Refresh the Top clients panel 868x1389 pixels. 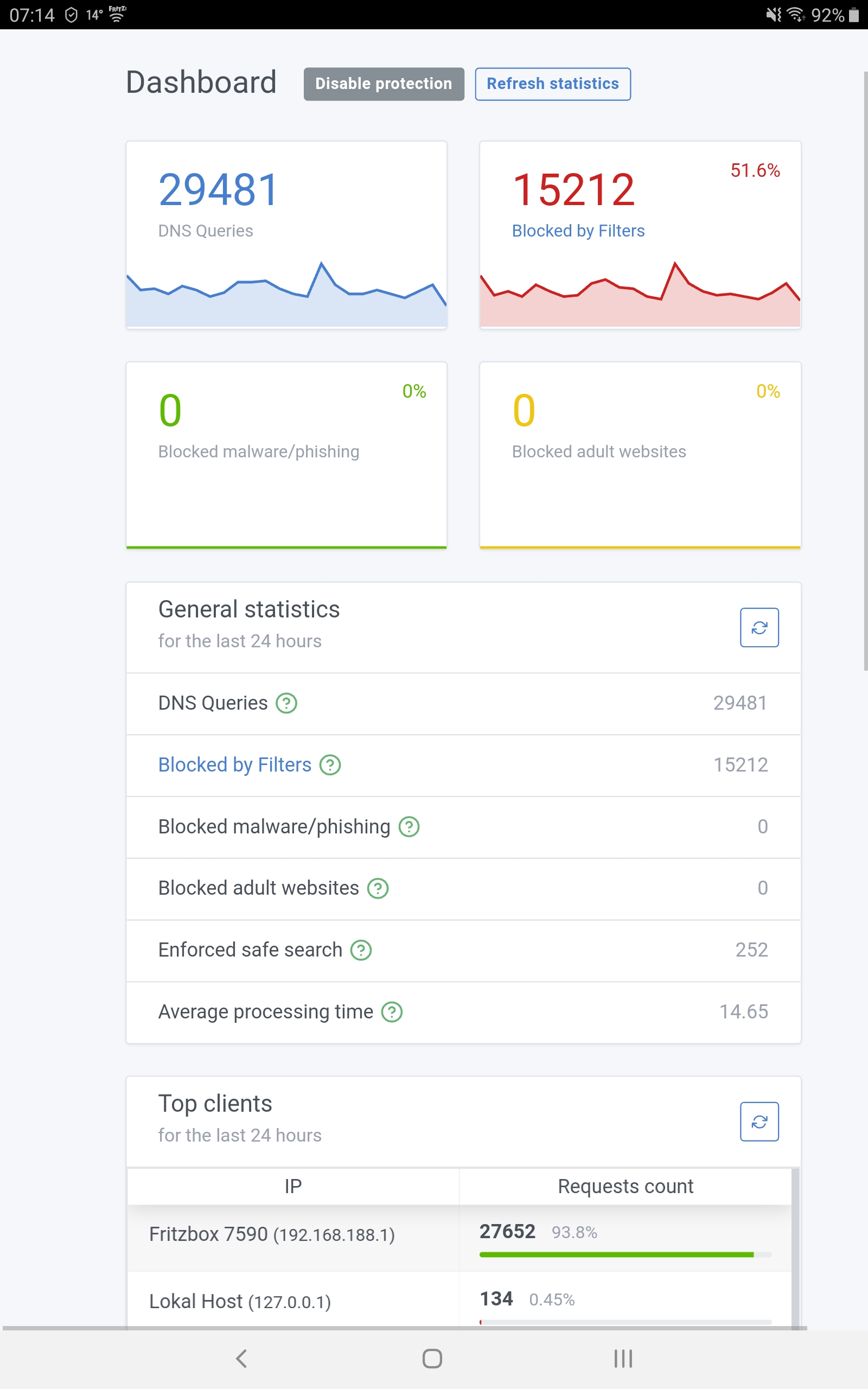(759, 1122)
